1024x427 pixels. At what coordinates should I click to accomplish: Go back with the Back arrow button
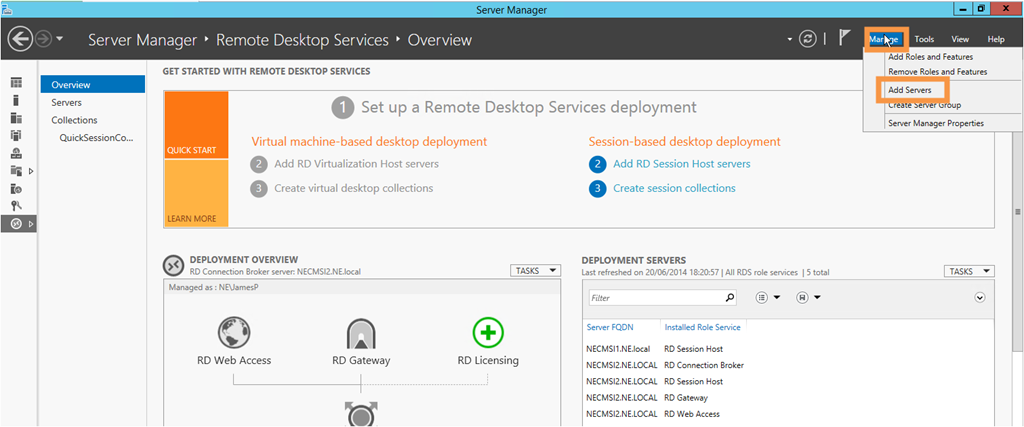21,40
